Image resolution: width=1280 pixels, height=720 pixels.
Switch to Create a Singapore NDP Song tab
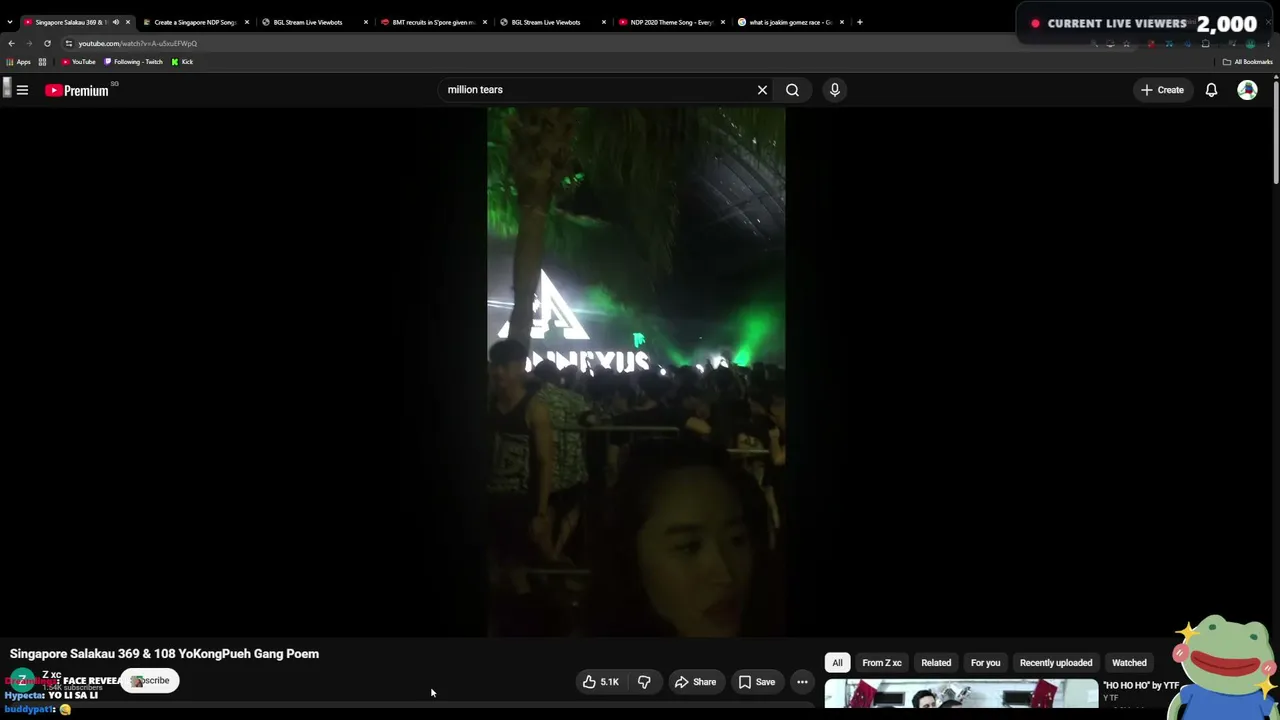pos(195,22)
